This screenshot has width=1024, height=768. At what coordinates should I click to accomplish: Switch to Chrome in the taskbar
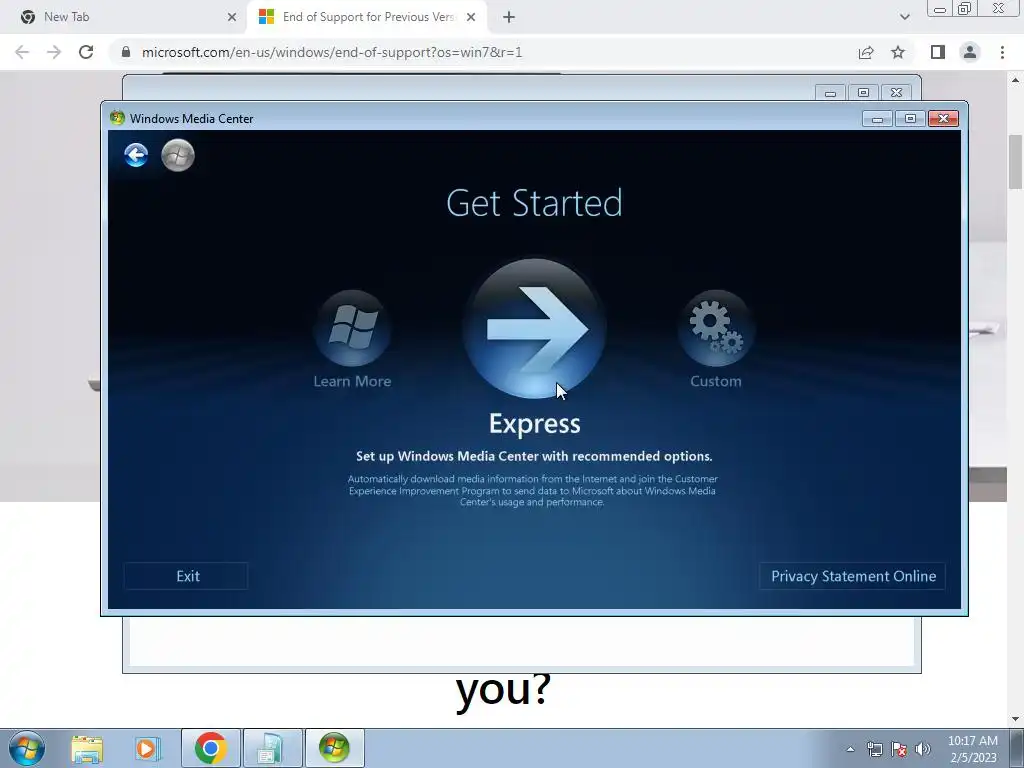coord(210,748)
